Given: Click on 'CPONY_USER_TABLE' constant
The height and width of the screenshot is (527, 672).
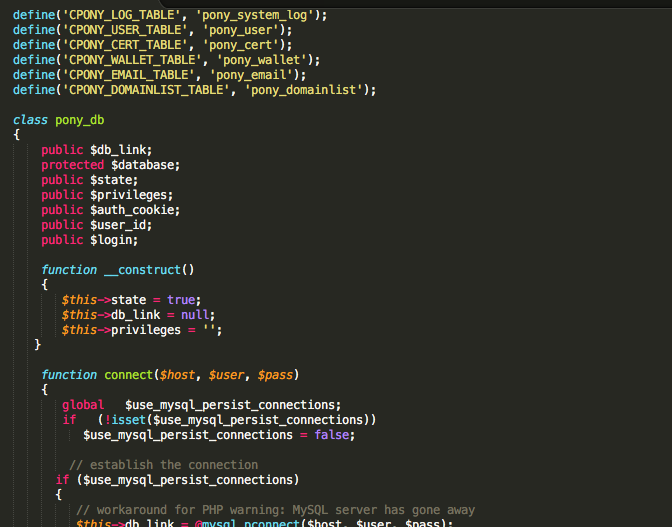Looking at the screenshot, I should (125, 30).
